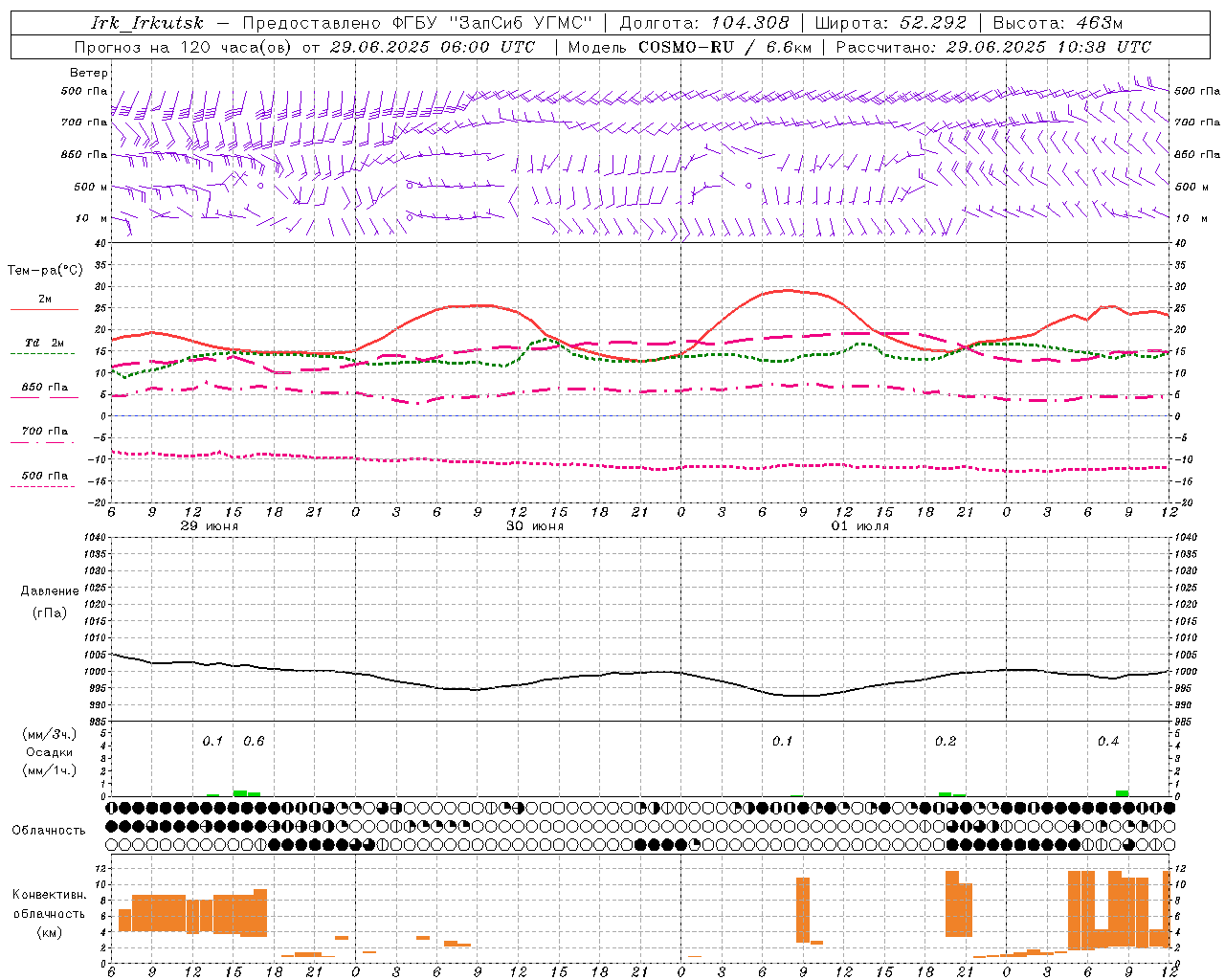Click the precipitation value 0.2
The width and height of the screenshot is (1225, 980).
[x=946, y=742]
